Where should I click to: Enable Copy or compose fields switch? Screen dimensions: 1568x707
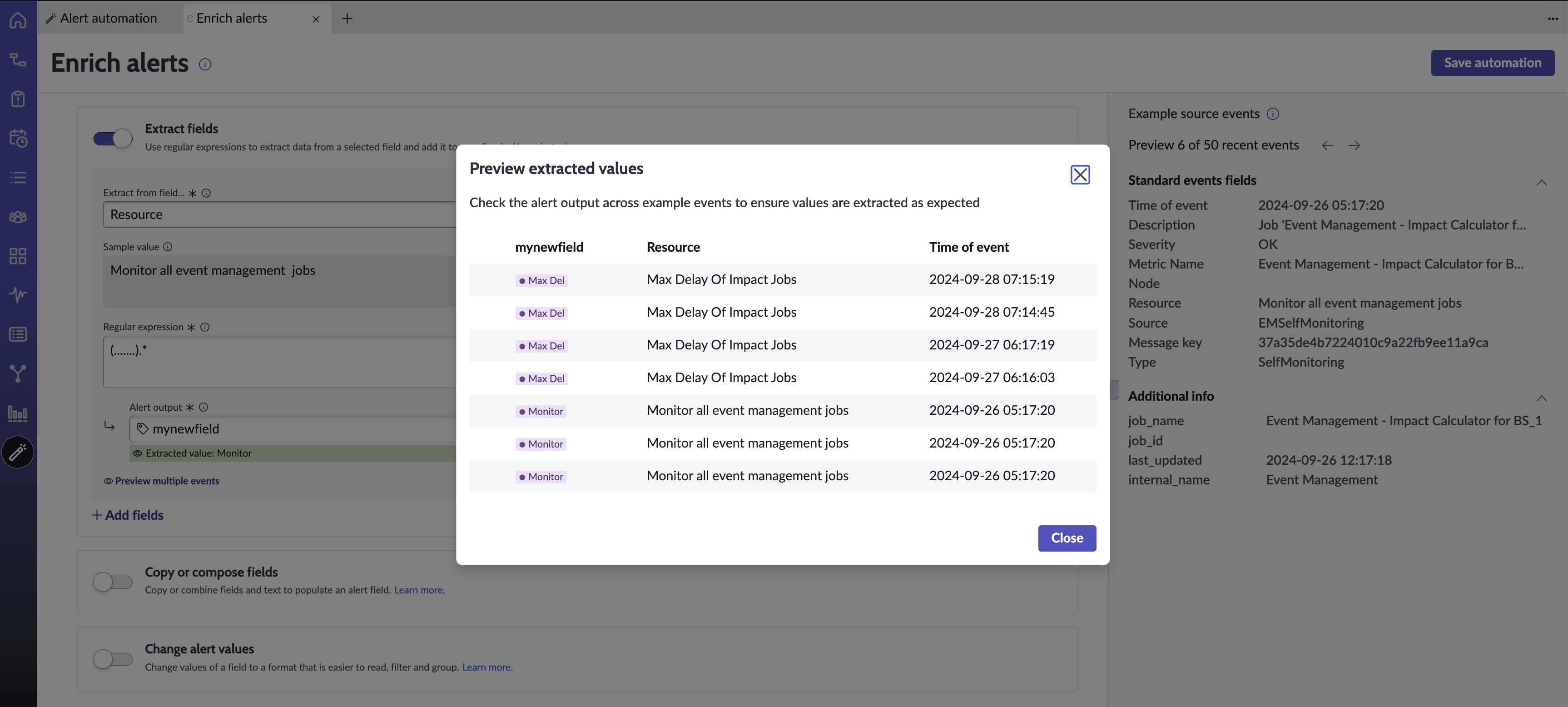point(113,582)
